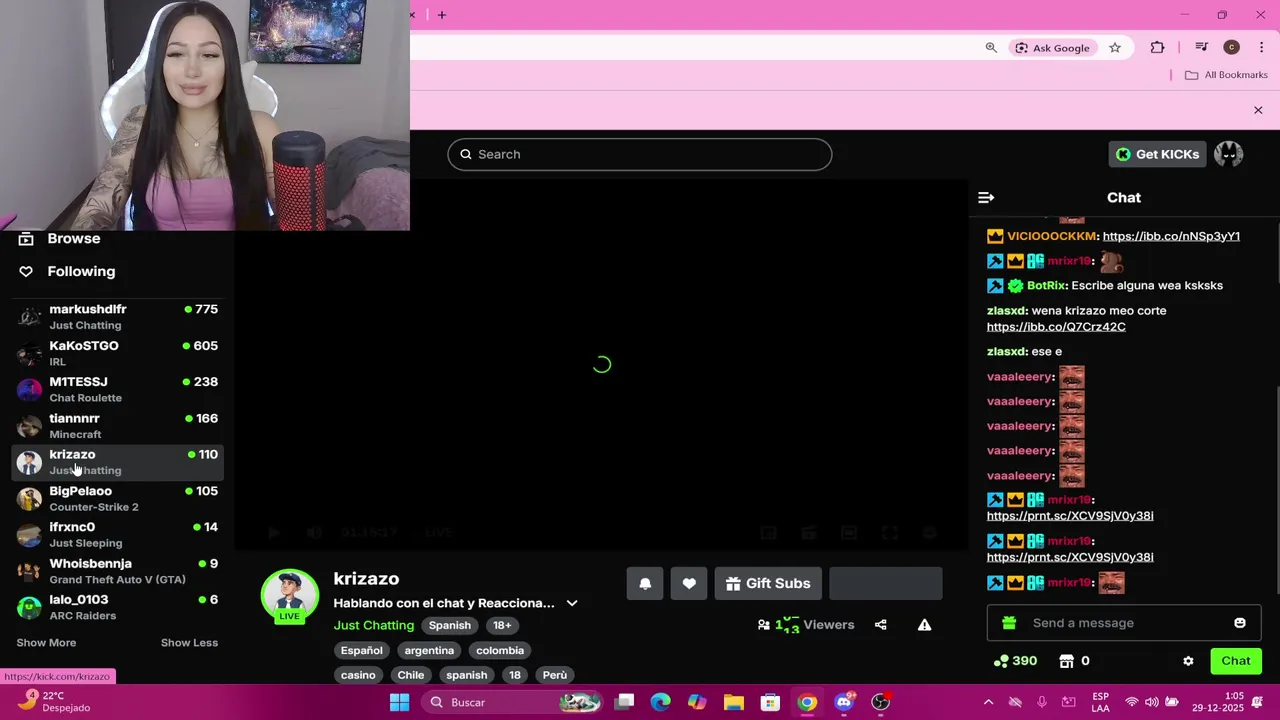Report stream using warning triangle icon

(x=925, y=625)
